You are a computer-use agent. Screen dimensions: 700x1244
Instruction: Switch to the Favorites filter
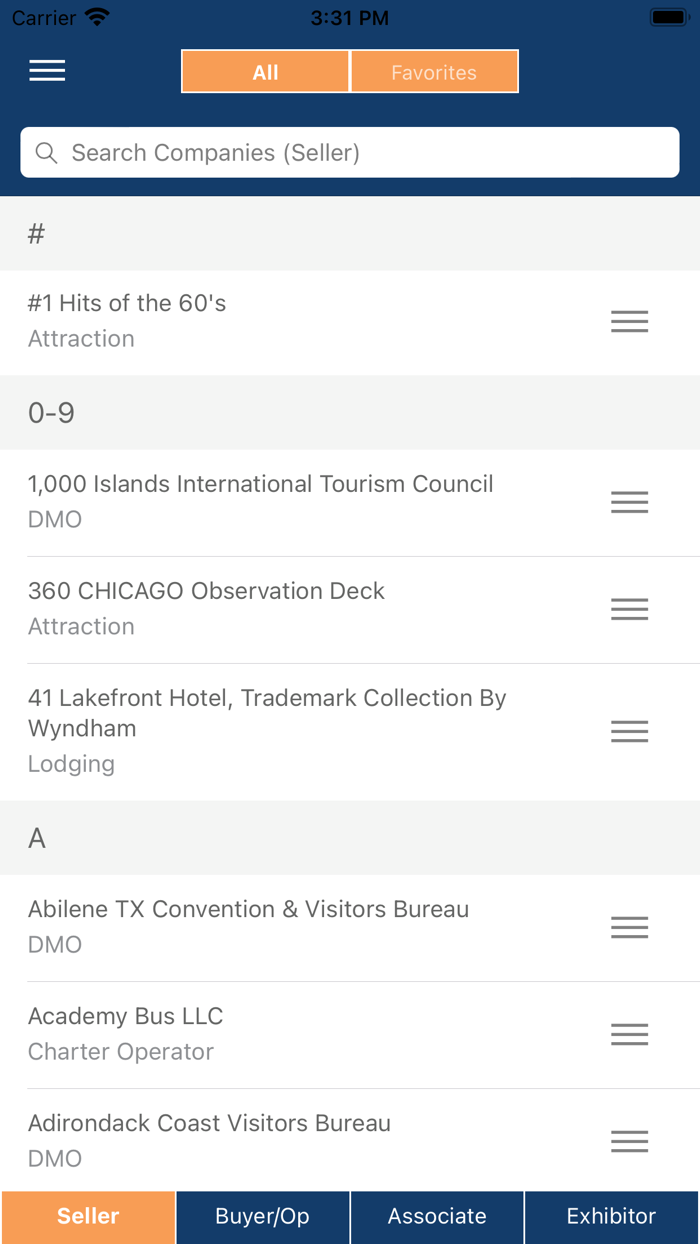[x=434, y=71]
